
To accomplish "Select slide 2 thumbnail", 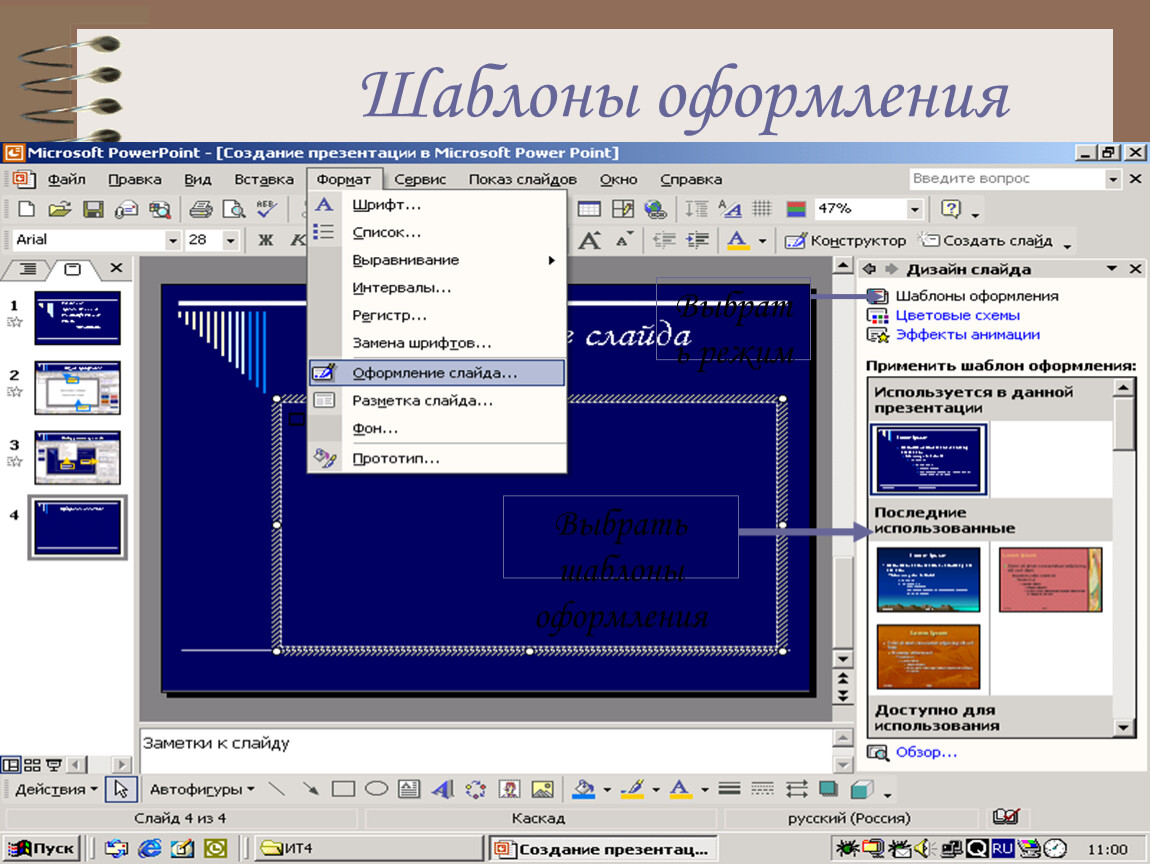I will click(x=77, y=388).
